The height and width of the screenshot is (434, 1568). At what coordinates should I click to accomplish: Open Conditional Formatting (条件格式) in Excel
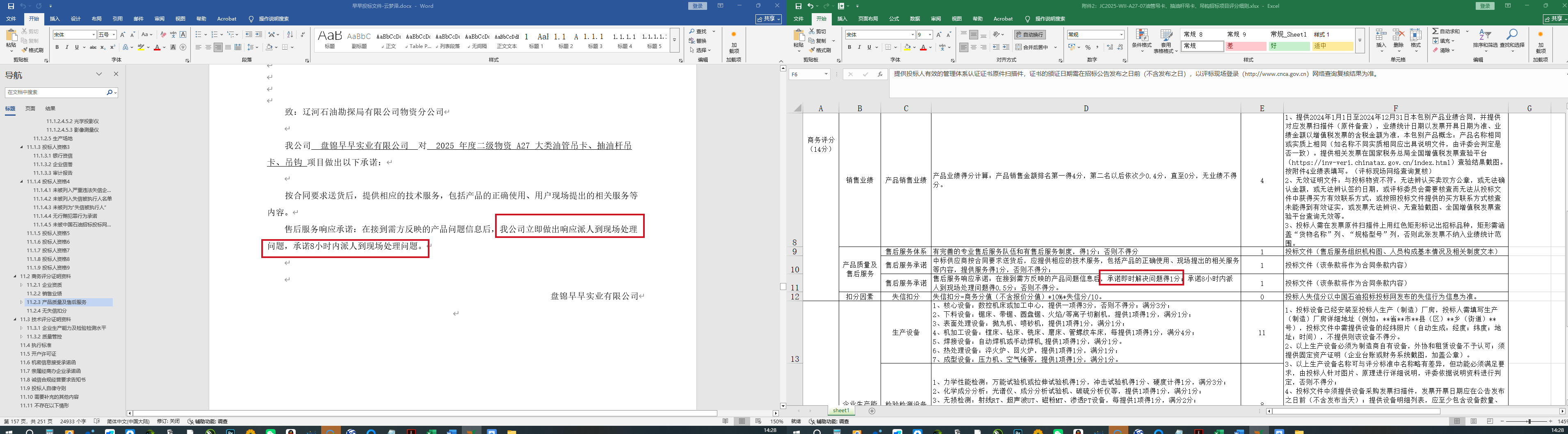click(1141, 40)
